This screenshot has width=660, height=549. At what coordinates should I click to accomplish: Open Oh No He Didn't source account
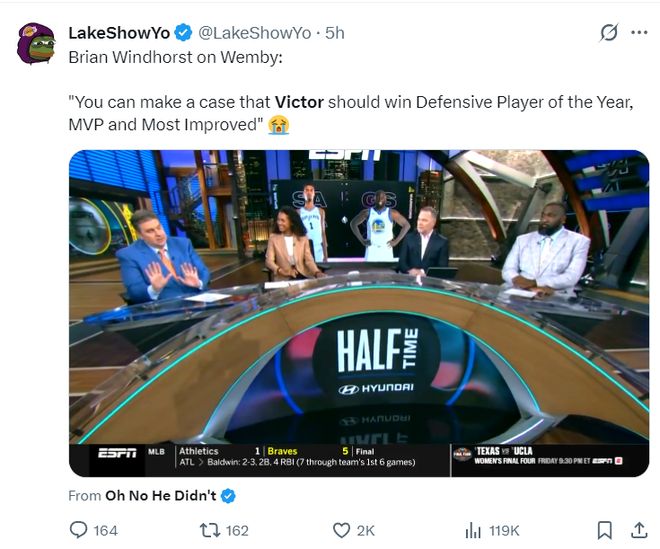(x=160, y=496)
